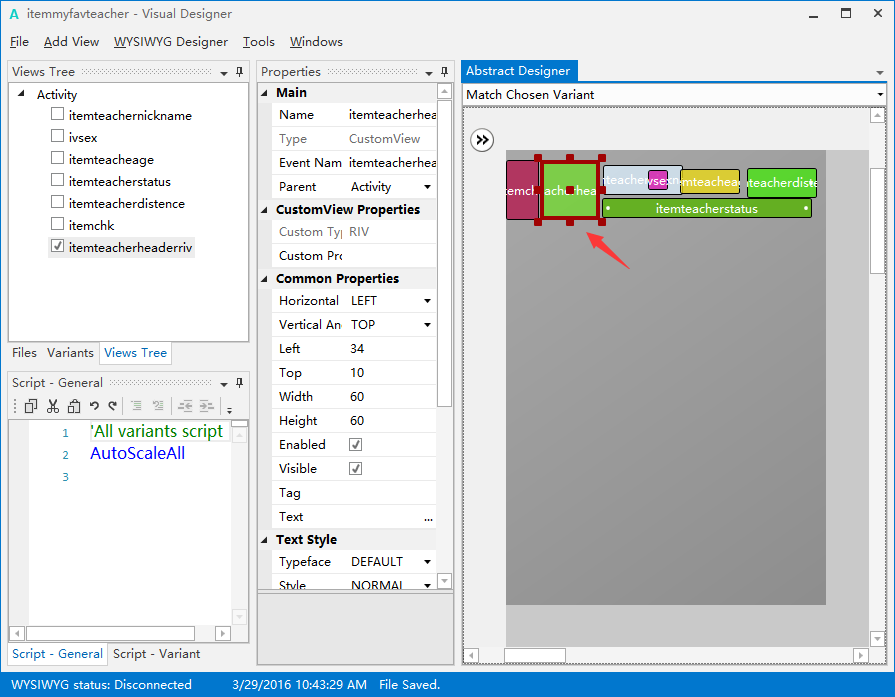The image size is (895, 697).
Task: Click the decrease indent icon
Action: (x=186, y=406)
